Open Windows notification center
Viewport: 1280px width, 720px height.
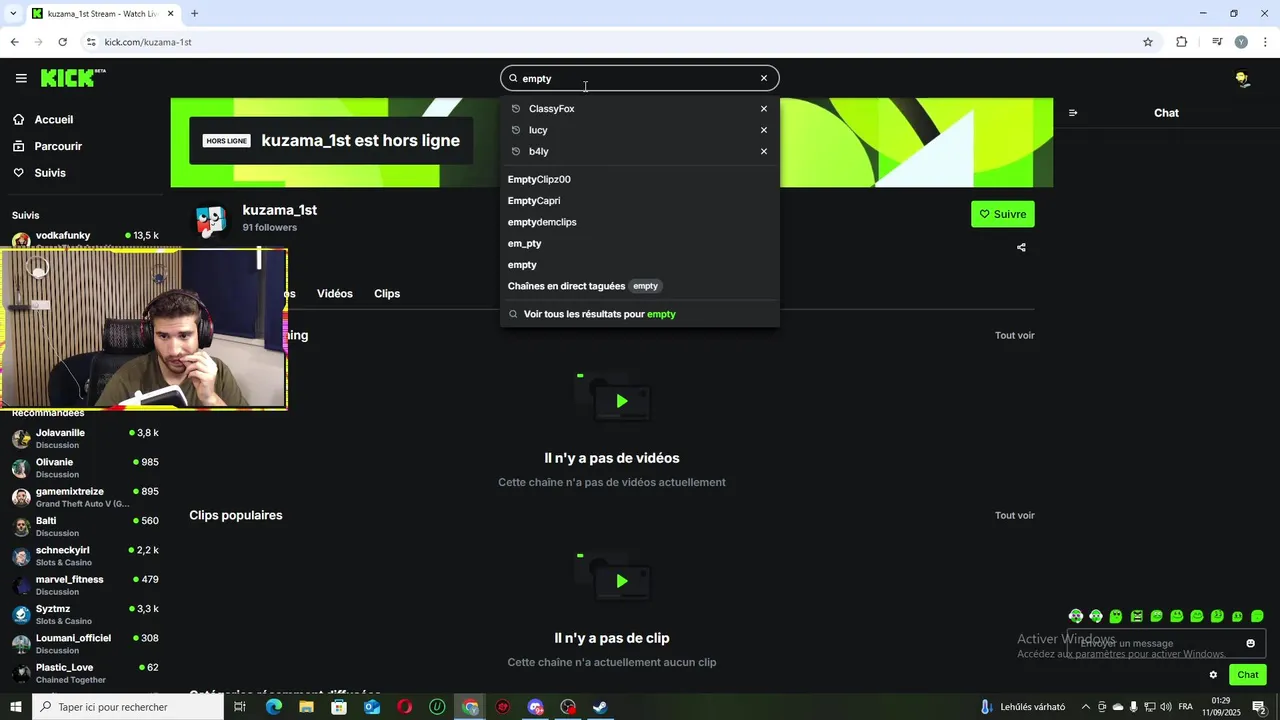[1259, 707]
